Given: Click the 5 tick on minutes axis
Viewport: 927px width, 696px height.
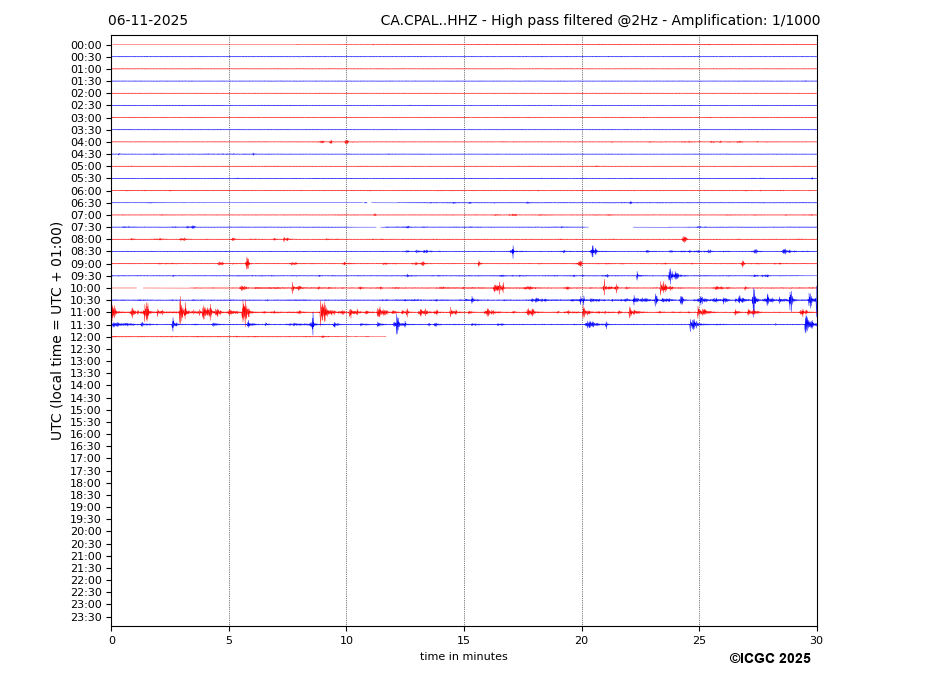Looking at the screenshot, I should (x=229, y=640).
